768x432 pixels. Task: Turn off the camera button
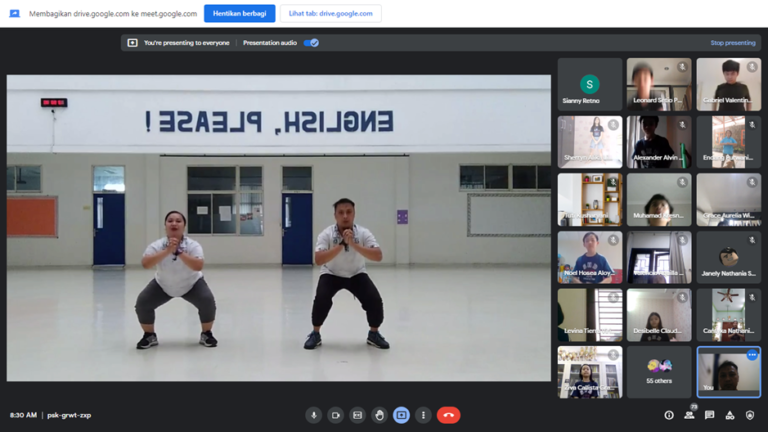[x=336, y=415]
